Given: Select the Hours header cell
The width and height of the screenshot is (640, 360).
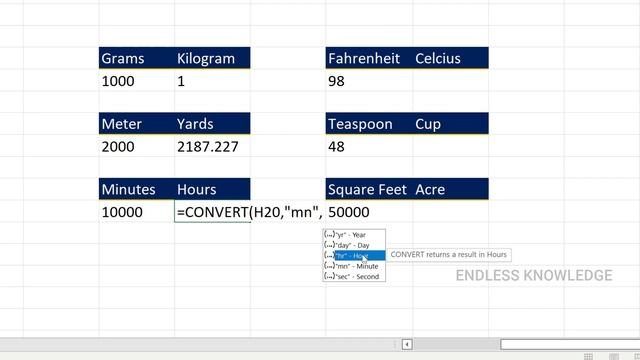Looking at the screenshot, I should pyautogui.click(x=212, y=189).
